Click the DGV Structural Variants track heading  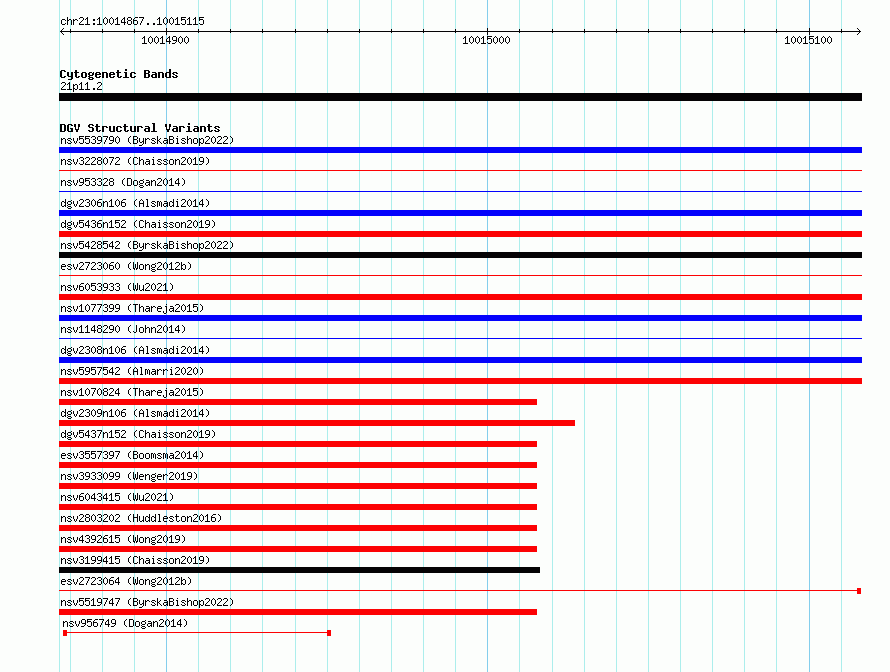click(140, 128)
